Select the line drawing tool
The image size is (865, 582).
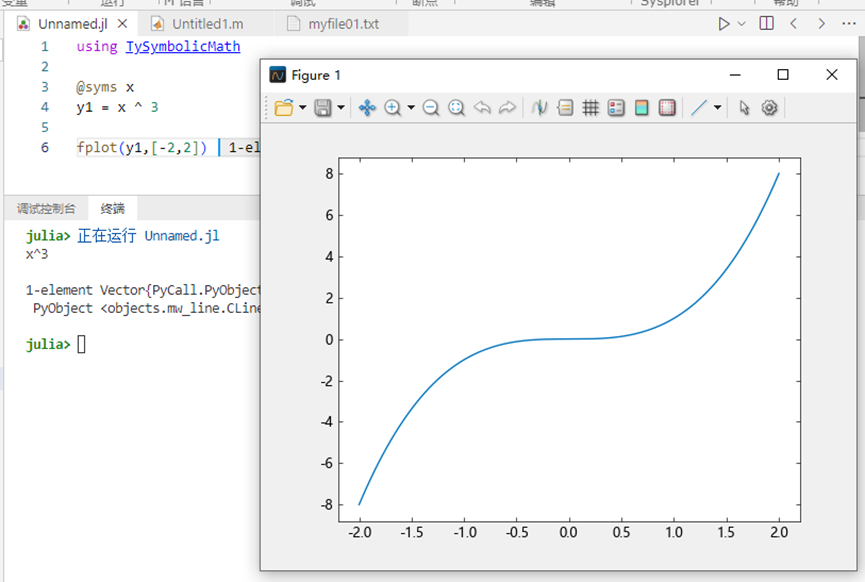point(699,108)
